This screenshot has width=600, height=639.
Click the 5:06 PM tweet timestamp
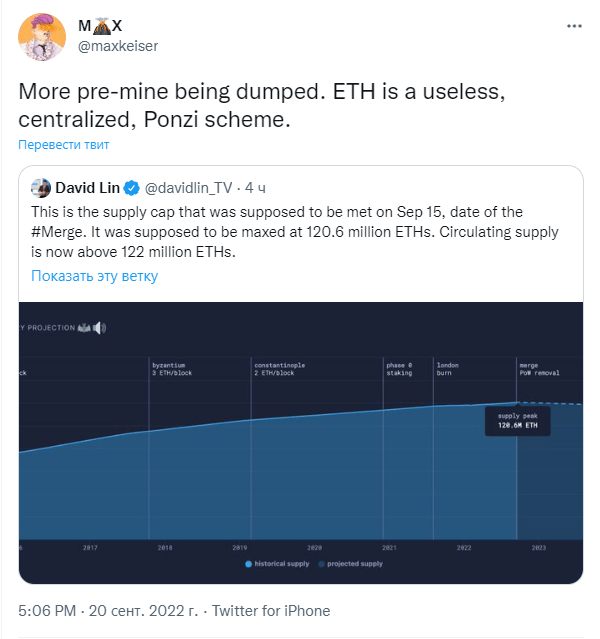point(47,611)
